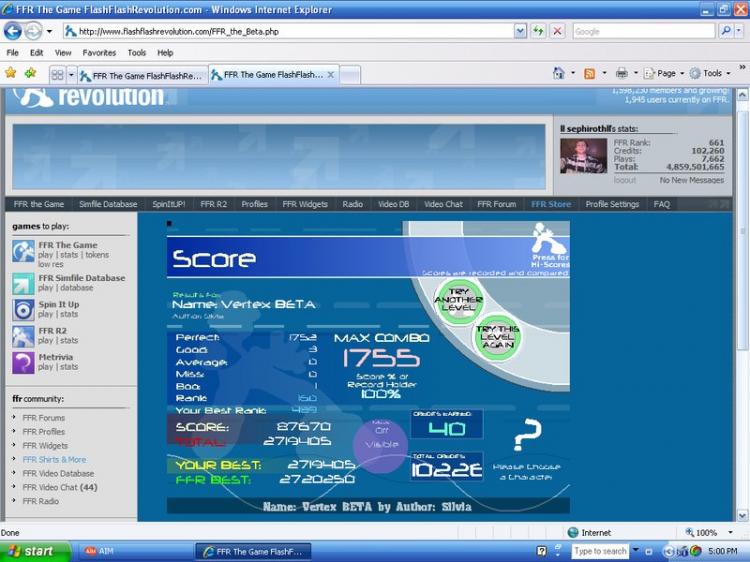
Task: Click the Google search input box
Action: click(x=644, y=31)
